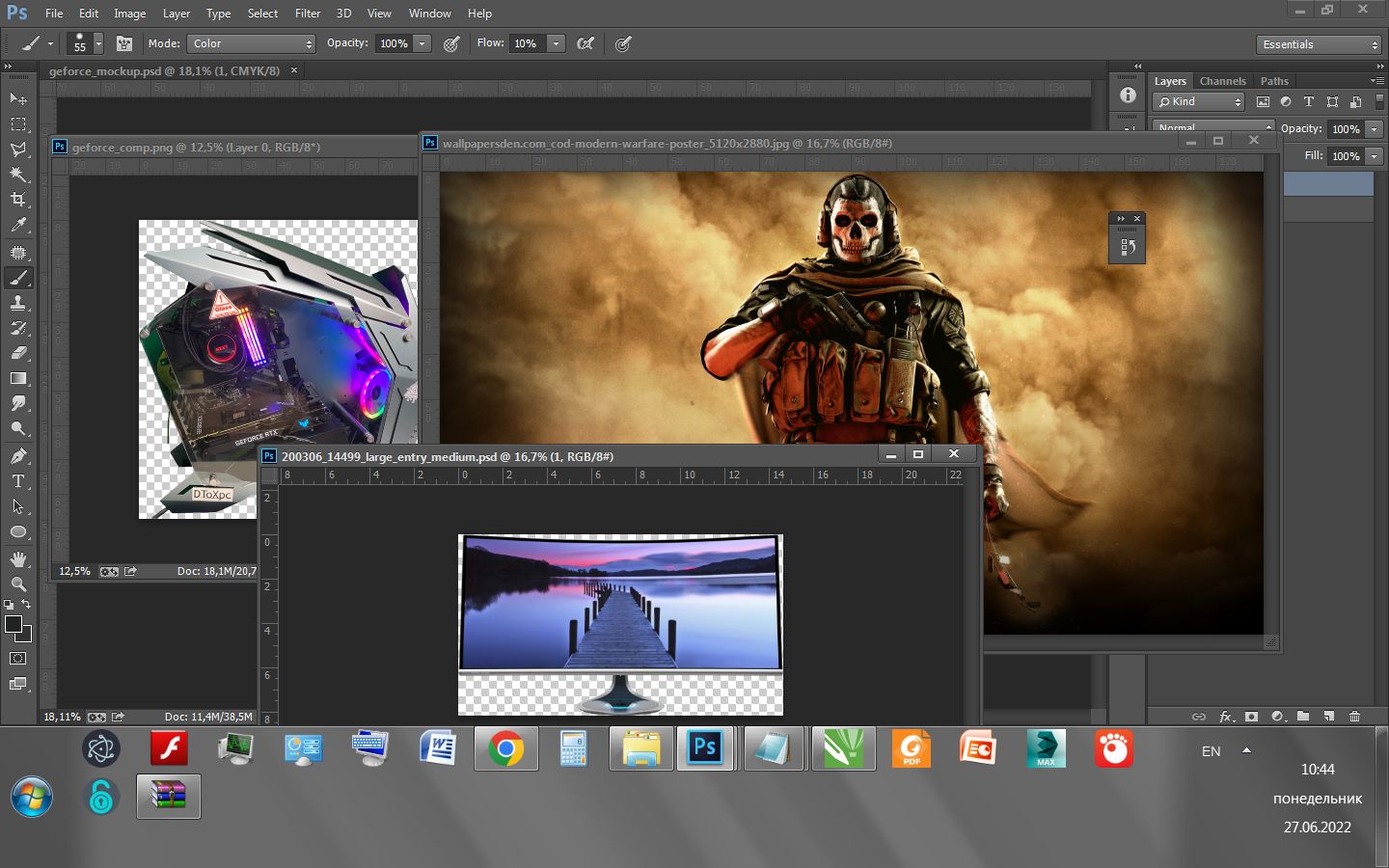This screenshot has height=868, width=1389.
Task: Select the Brush tool in the tools panel
Action: (18, 278)
